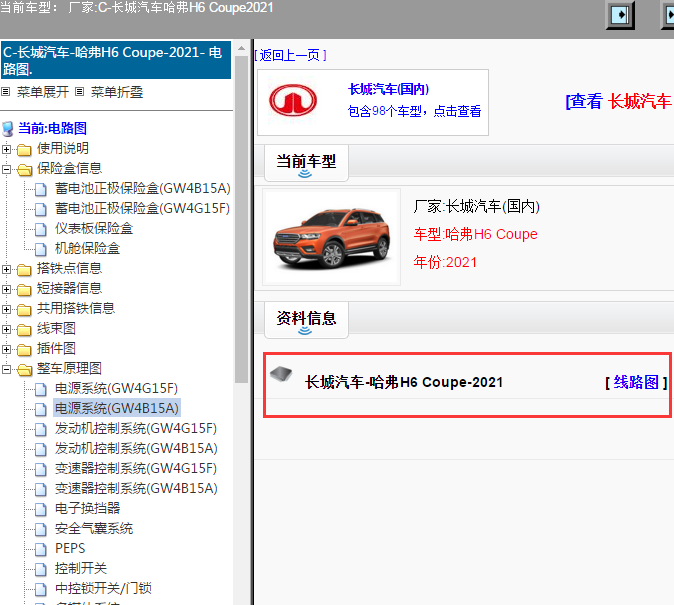Click document icon of 电子换挡器
This screenshot has width=674, height=605.
coord(40,510)
